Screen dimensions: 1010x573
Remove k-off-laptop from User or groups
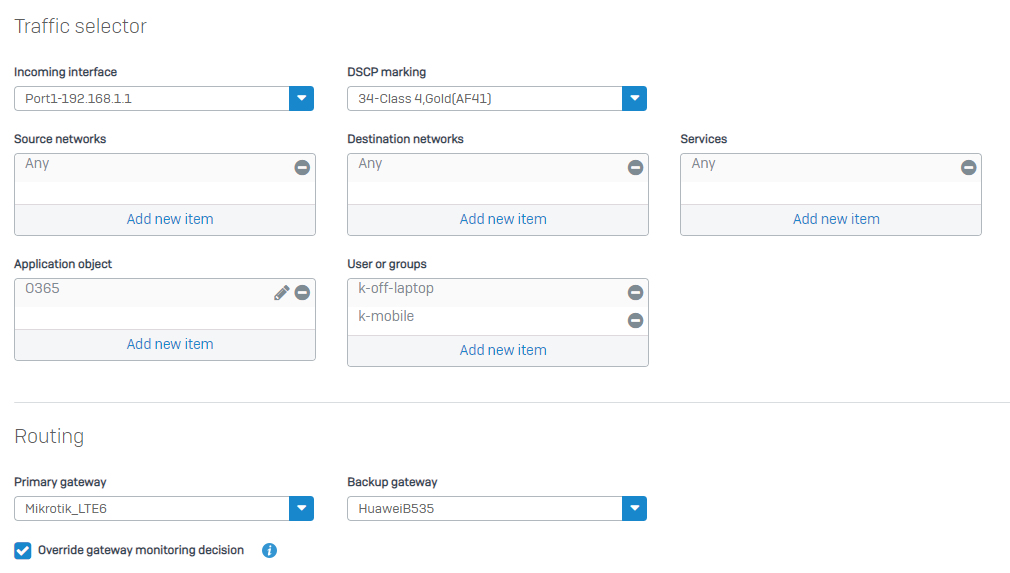[x=635, y=293]
